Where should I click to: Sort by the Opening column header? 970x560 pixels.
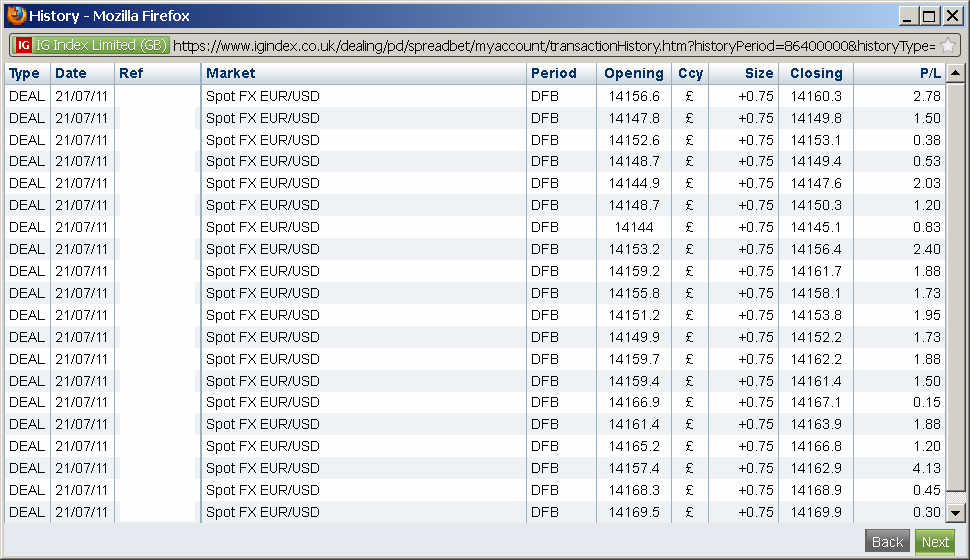point(633,73)
